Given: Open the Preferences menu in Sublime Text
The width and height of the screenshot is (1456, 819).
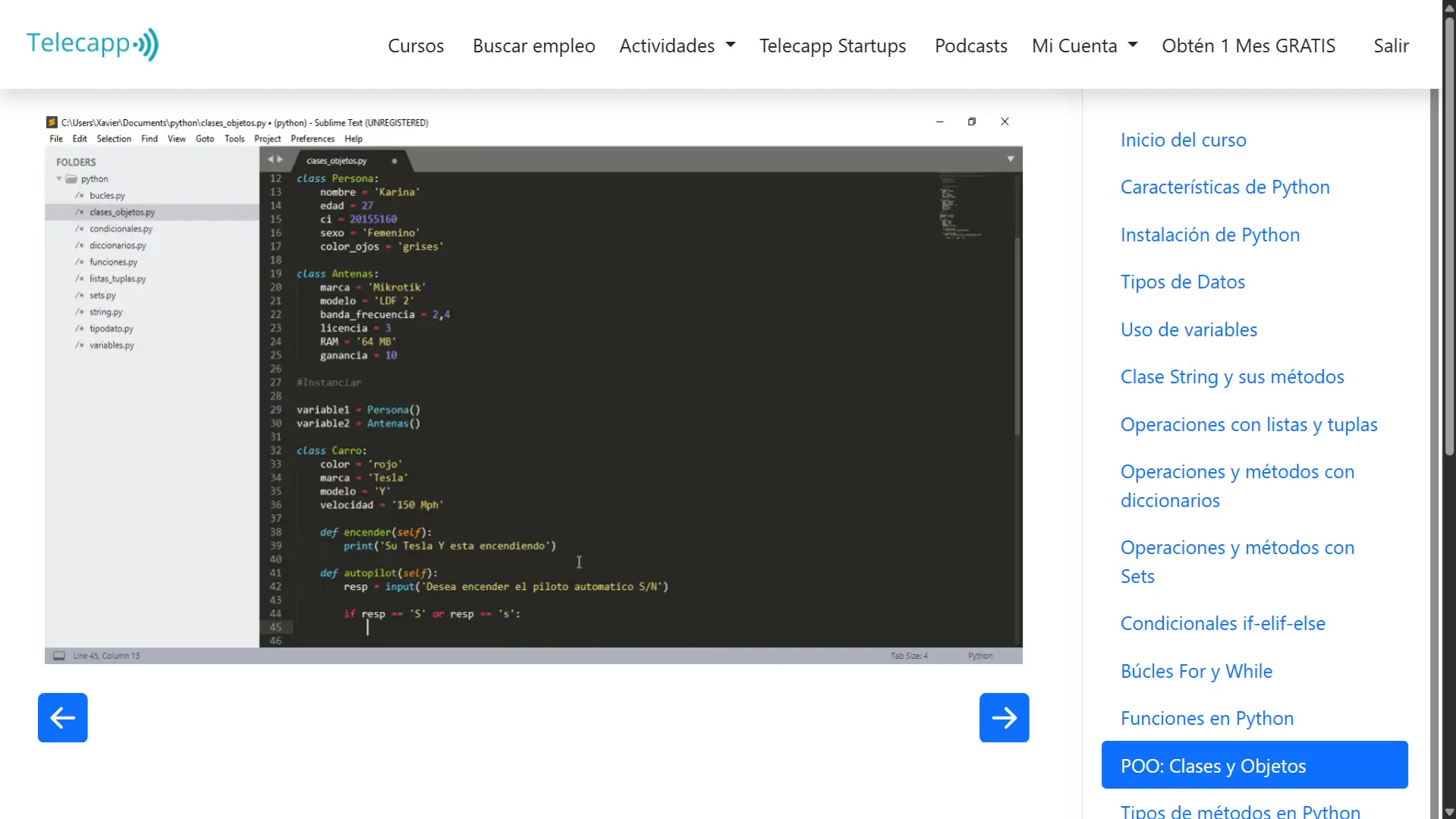Looking at the screenshot, I should (313, 138).
